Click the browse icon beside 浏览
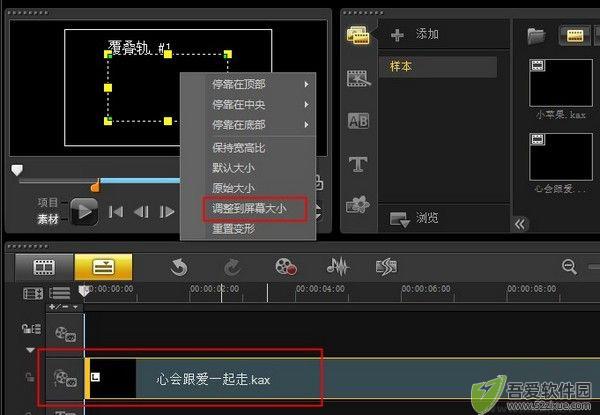Viewport: 600px width, 415px height. 399,219
